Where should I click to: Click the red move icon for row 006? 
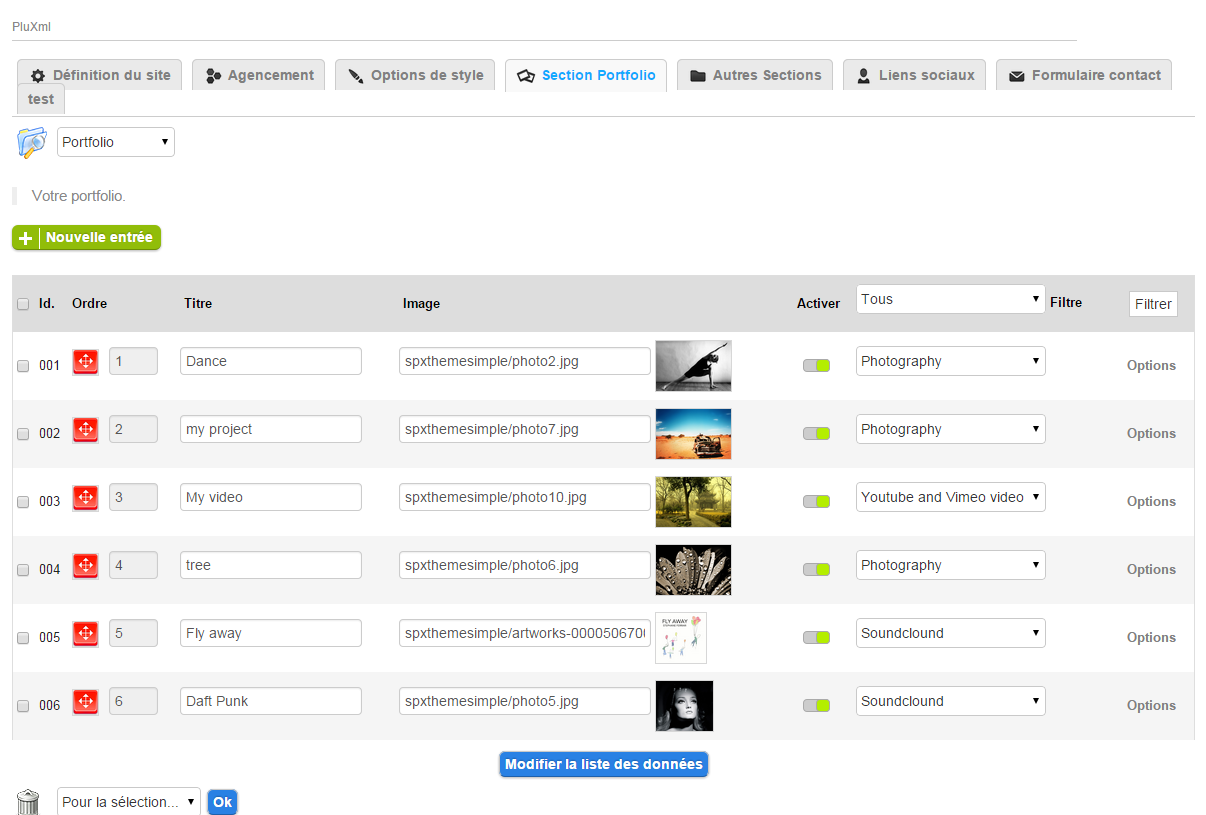[85, 702]
